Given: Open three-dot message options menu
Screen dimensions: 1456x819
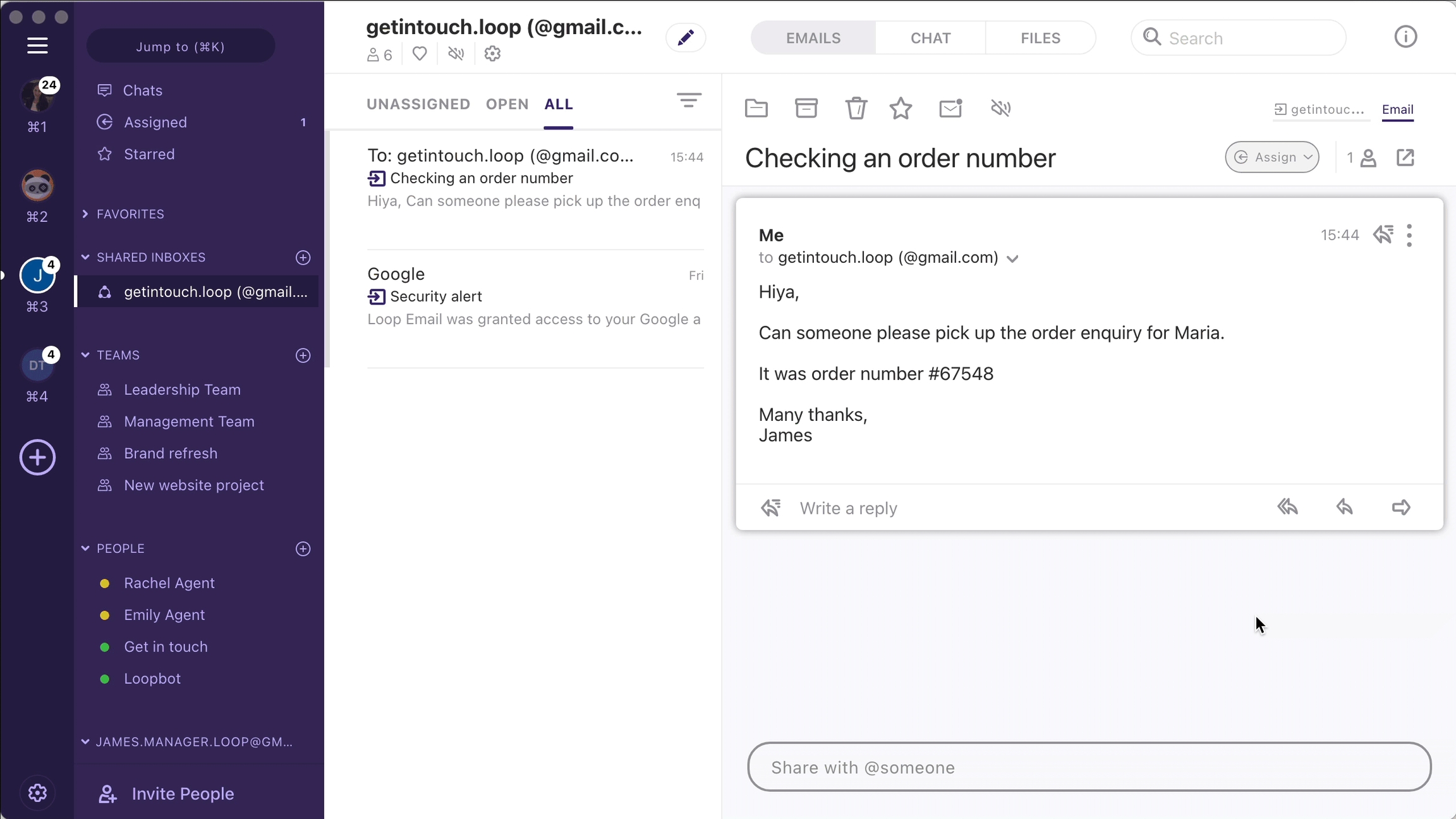Looking at the screenshot, I should click(x=1409, y=235).
